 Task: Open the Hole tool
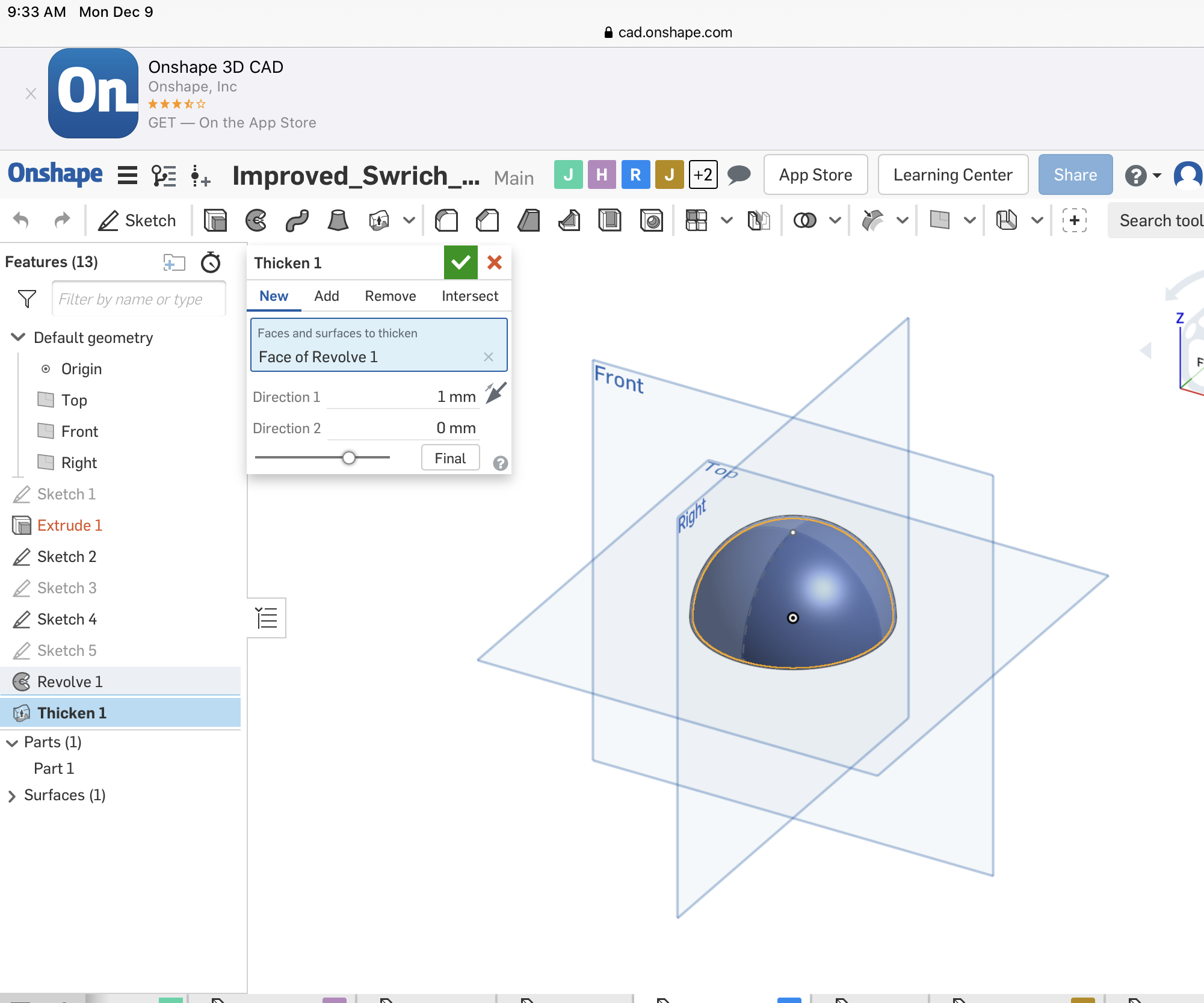tap(652, 220)
